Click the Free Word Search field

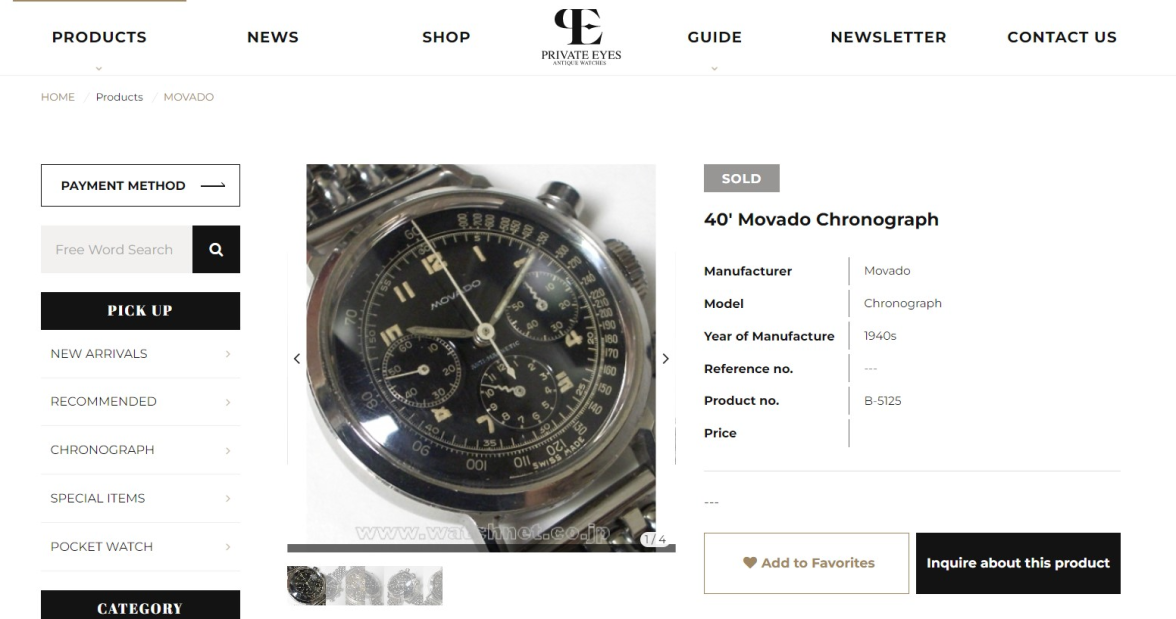pos(115,250)
